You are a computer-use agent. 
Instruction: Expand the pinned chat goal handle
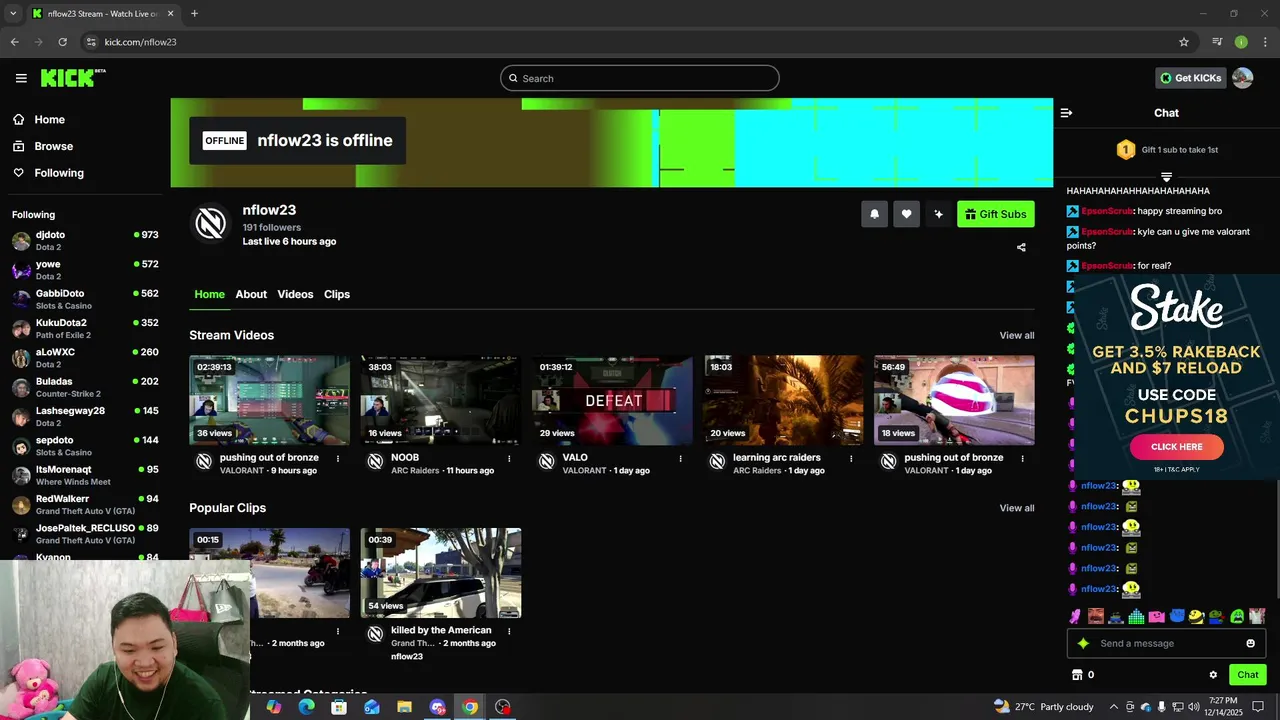(x=1166, y=176)
